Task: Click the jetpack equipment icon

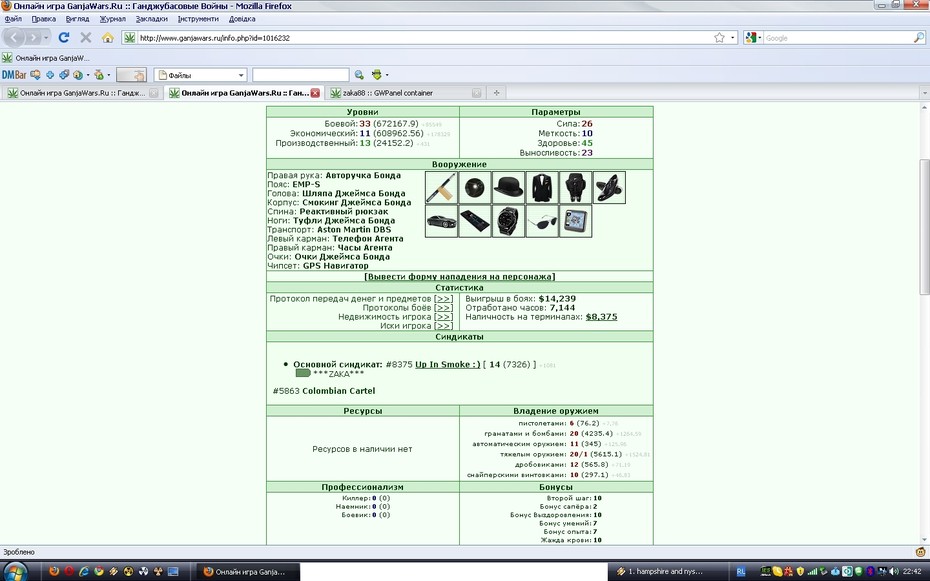Action: (x=575, y=187)
